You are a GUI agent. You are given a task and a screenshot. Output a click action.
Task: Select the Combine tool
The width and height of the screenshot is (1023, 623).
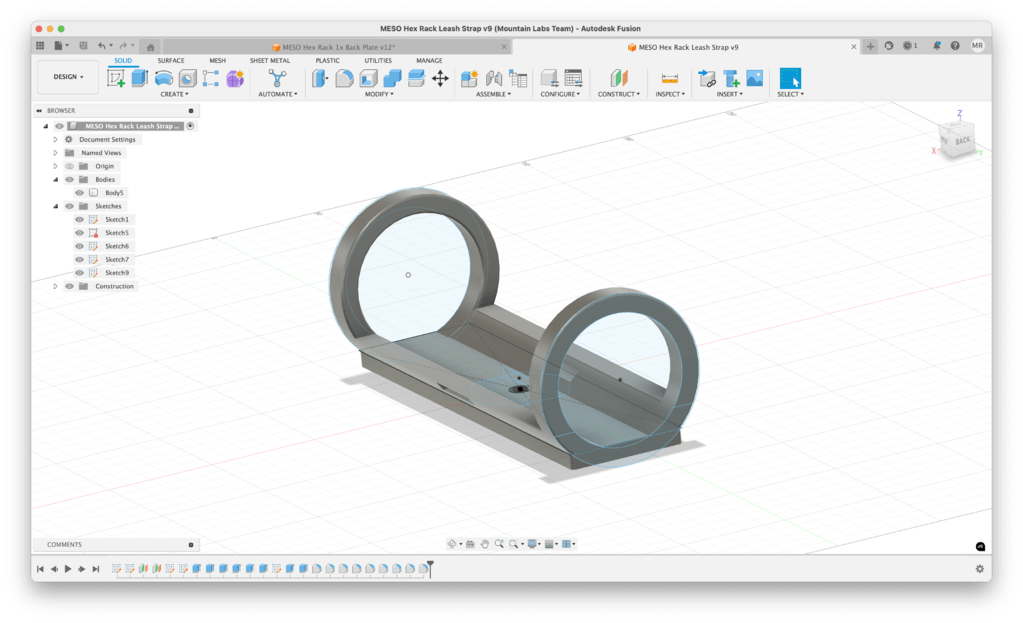point(392,78)
